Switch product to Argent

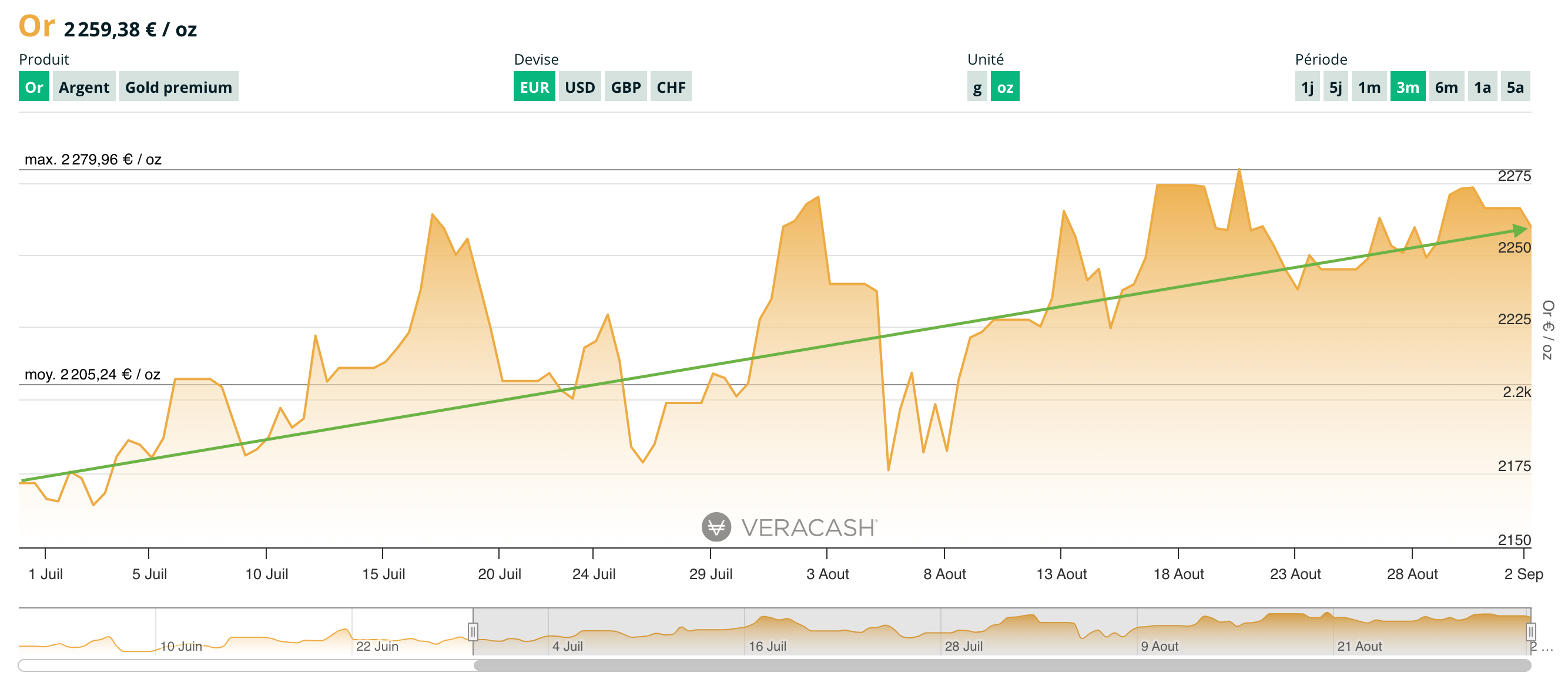tap(84, 87)
